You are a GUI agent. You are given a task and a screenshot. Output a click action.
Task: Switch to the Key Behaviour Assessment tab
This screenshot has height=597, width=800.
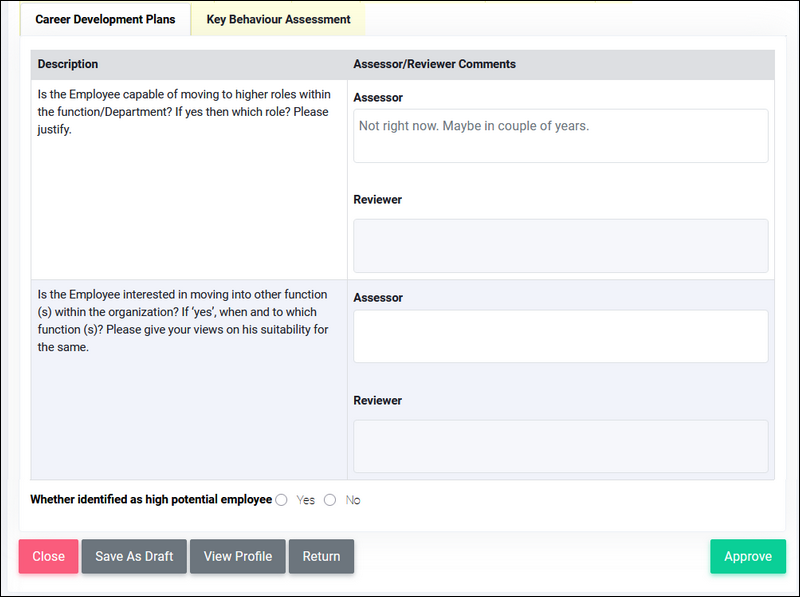tap(278, 19)
